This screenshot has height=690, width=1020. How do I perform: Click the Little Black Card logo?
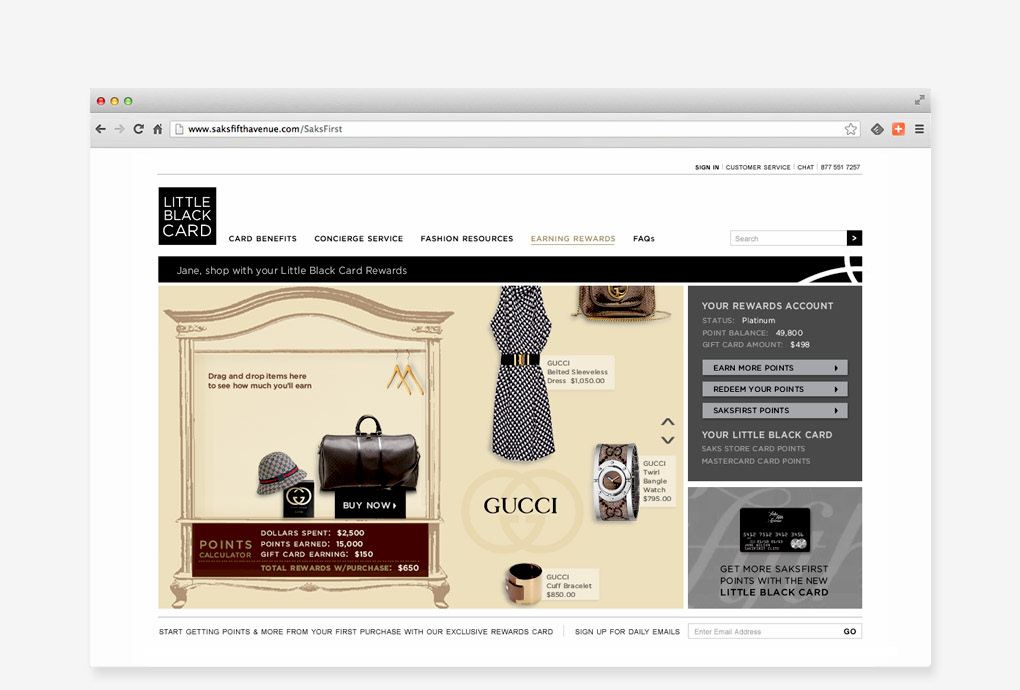tap(187, 216)
